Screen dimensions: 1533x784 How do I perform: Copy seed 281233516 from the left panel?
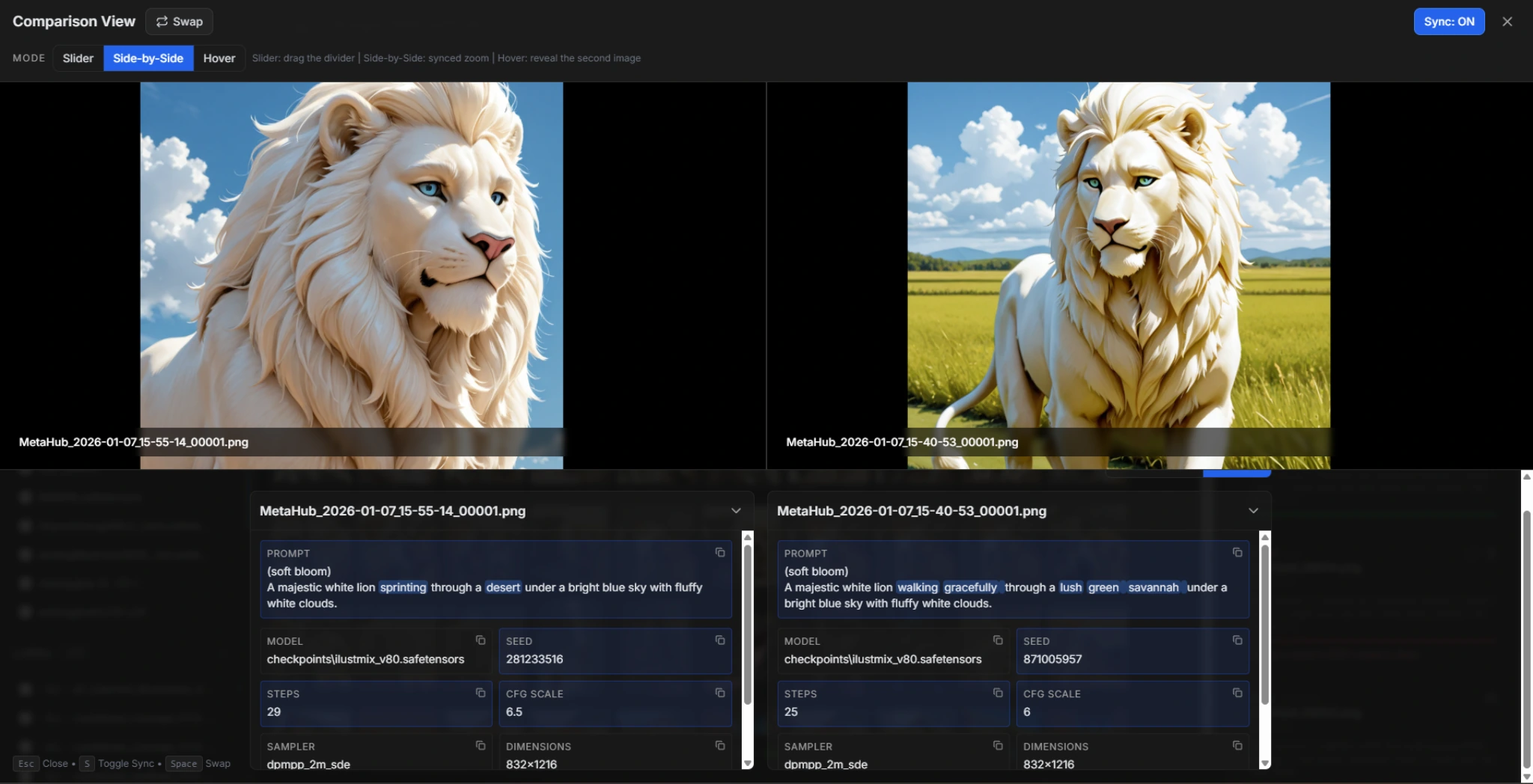(719, 640)
